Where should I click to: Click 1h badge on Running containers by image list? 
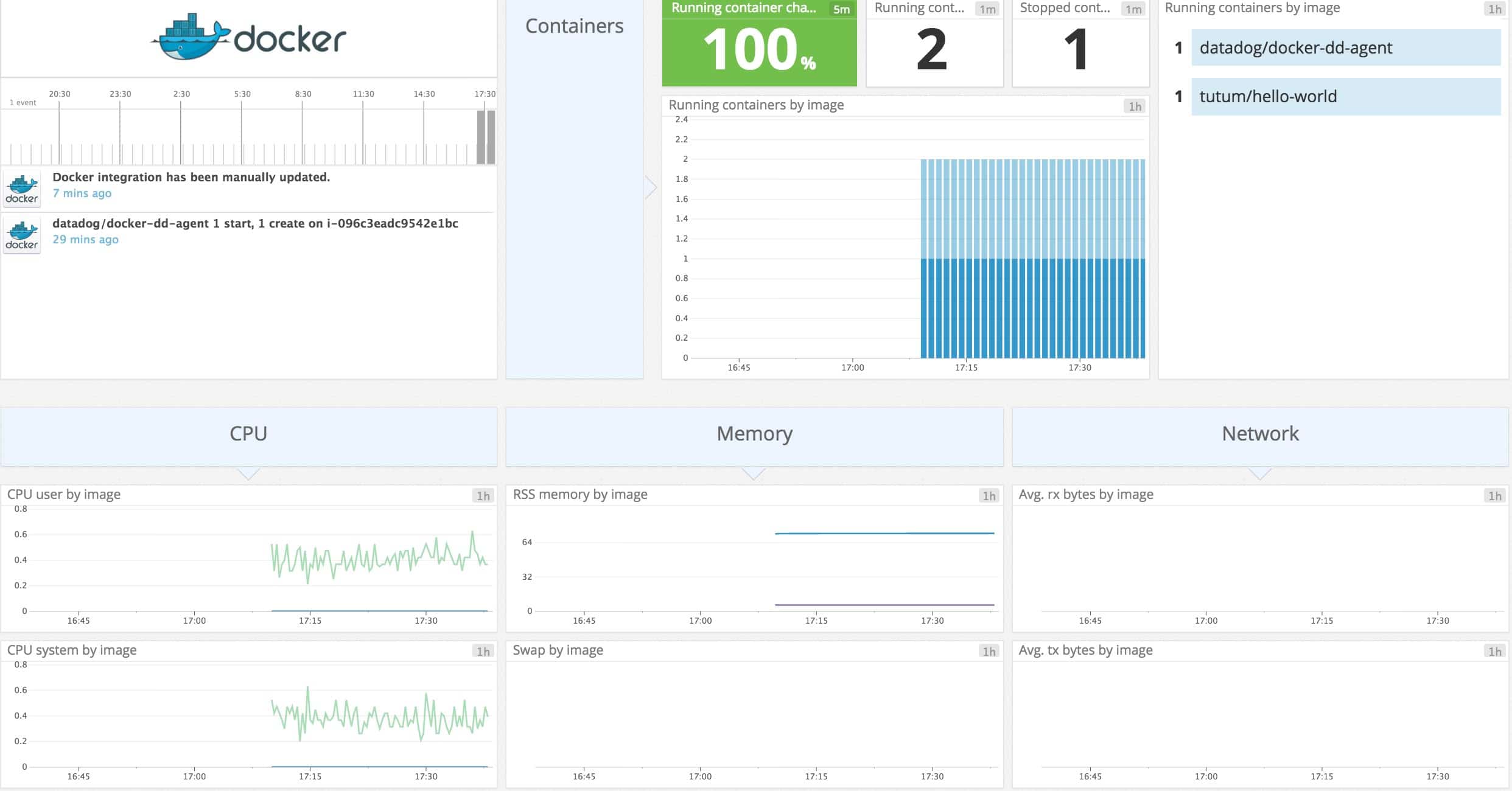pos(1495,9)
